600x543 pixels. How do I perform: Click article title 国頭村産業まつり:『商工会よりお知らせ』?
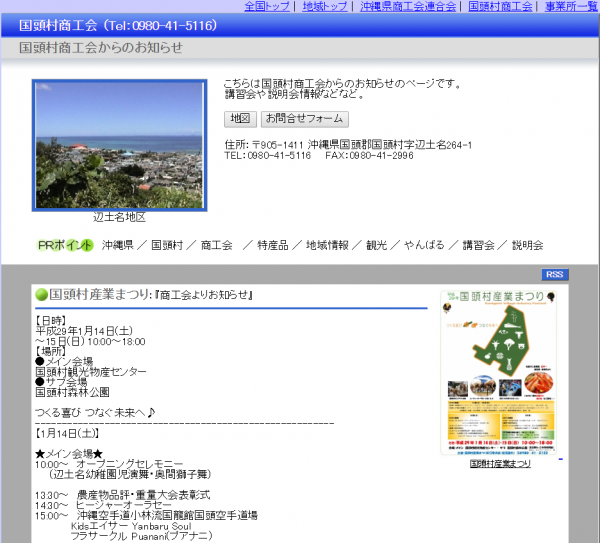[151, 295]
